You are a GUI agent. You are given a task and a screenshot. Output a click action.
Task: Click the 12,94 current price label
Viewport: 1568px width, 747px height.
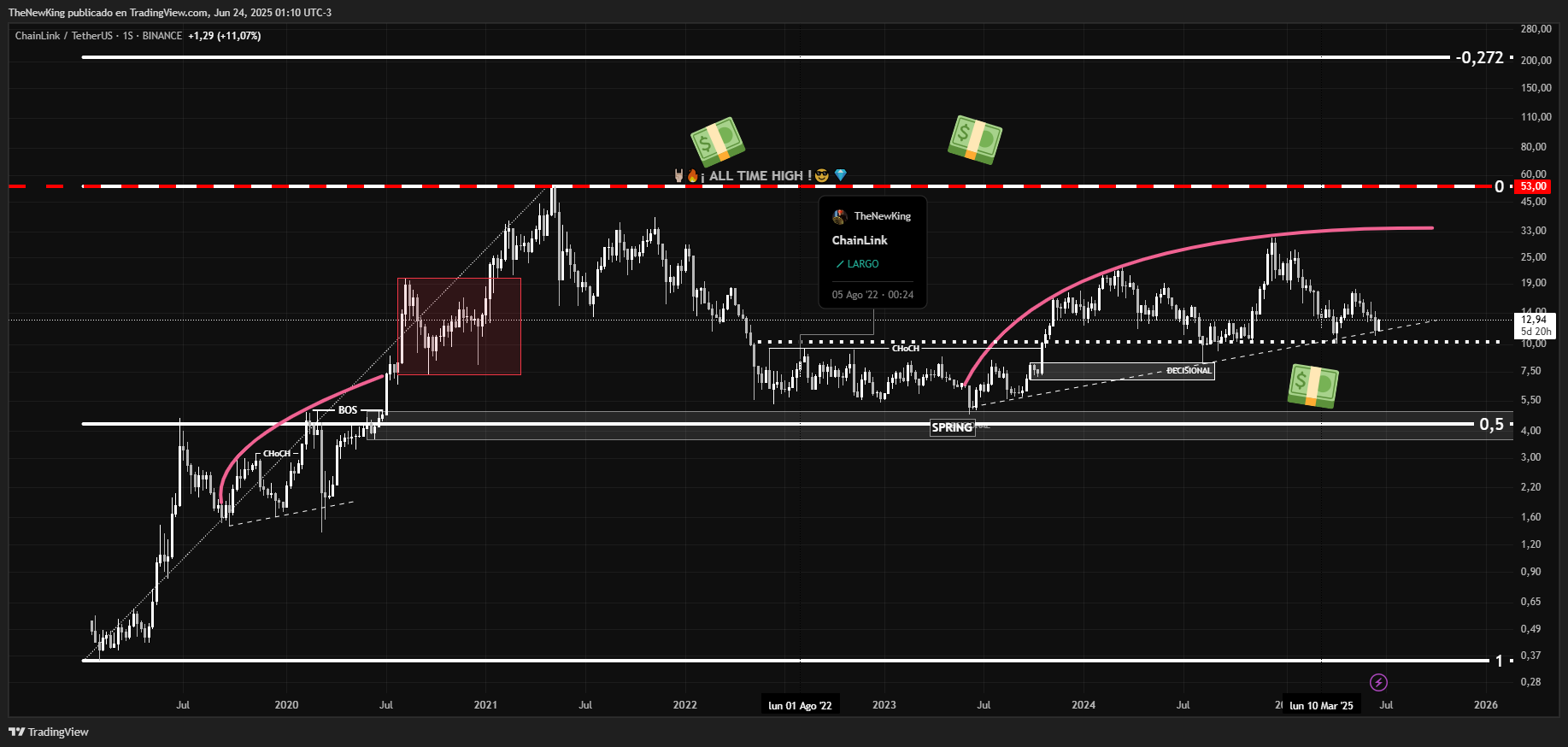coord(1534,320)
